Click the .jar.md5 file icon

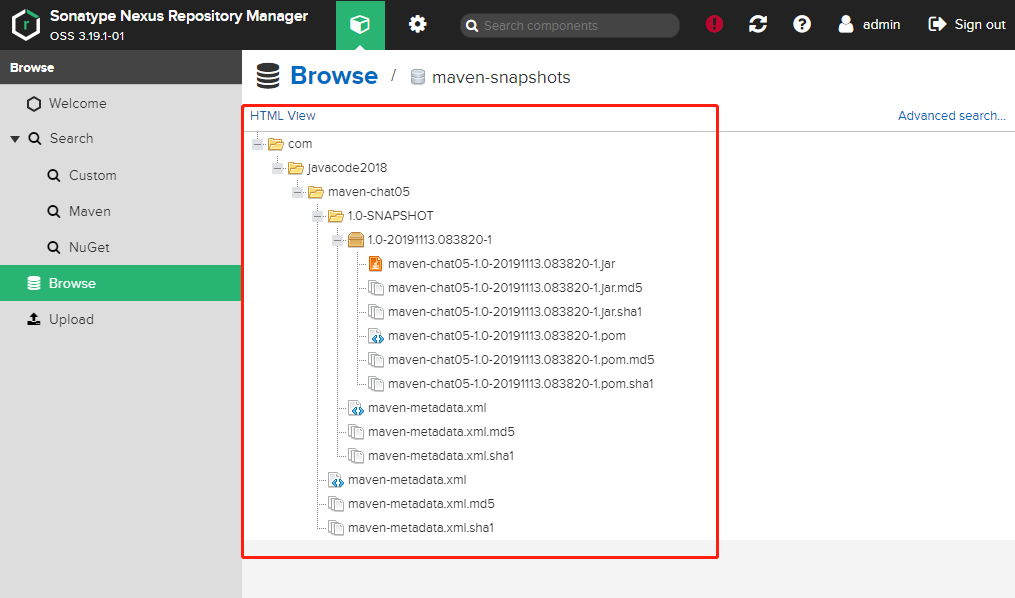(375, 288)
